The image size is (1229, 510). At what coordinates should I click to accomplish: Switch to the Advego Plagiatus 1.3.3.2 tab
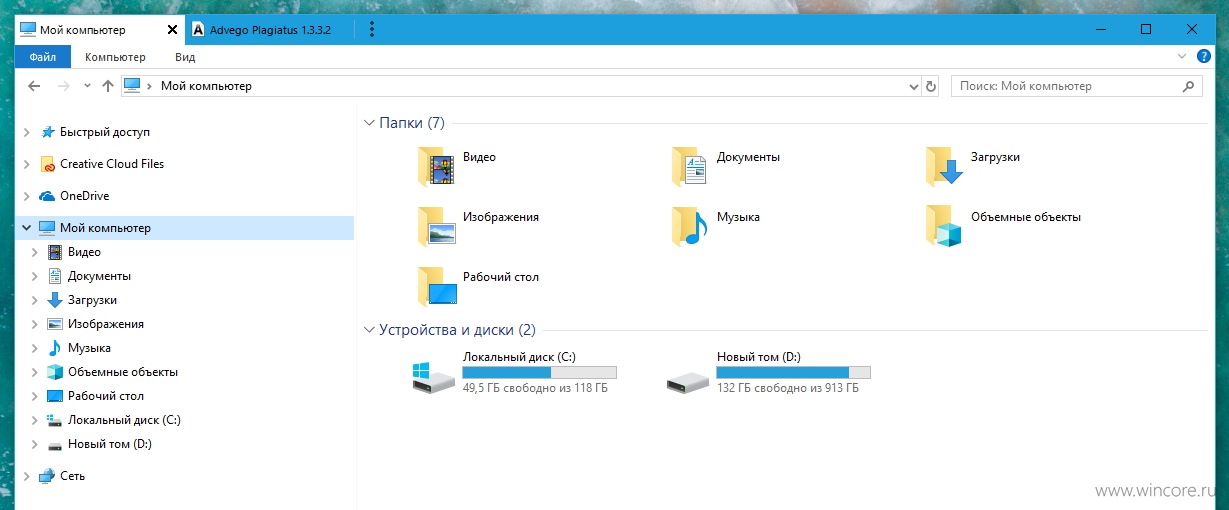(x=269, y=30)
